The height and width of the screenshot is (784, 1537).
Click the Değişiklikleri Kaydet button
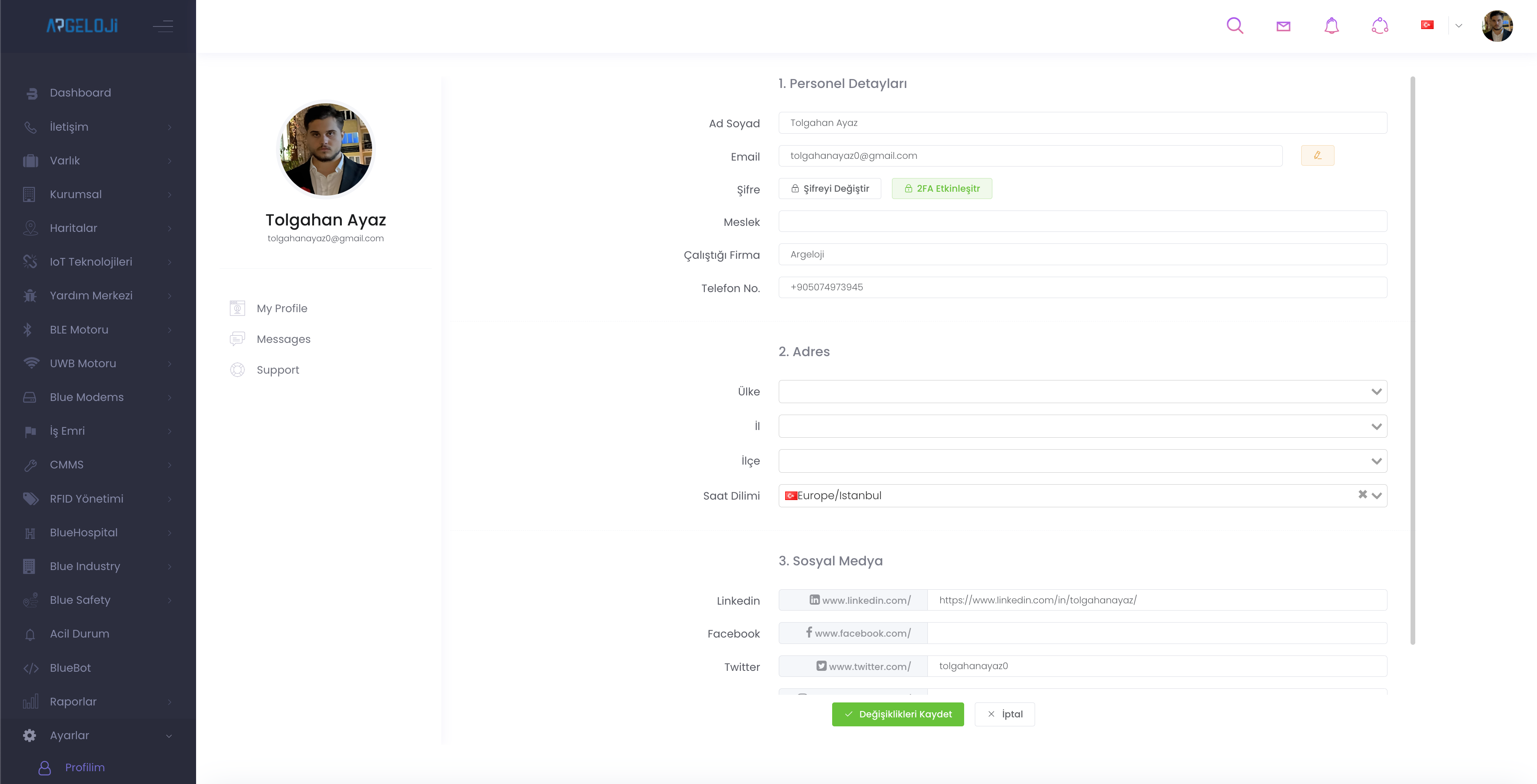(x=898, y=714)
